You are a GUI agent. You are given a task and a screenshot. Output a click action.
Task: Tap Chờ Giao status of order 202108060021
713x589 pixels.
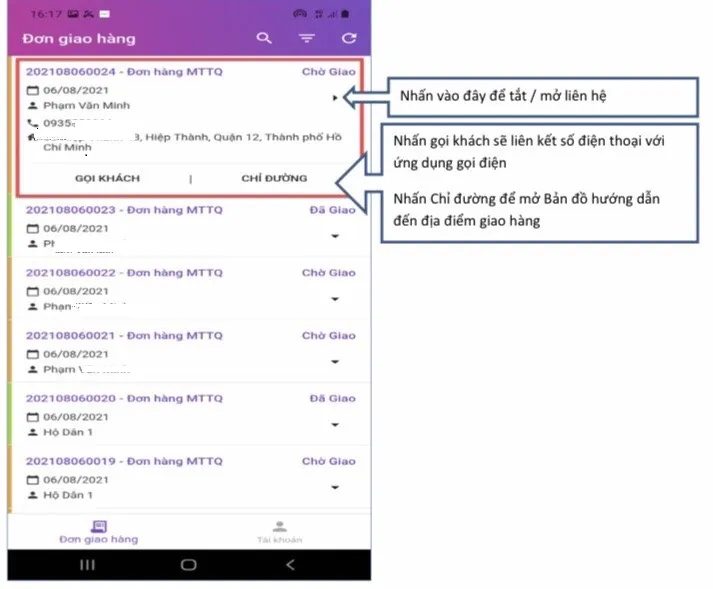click(x=328, y=336)
